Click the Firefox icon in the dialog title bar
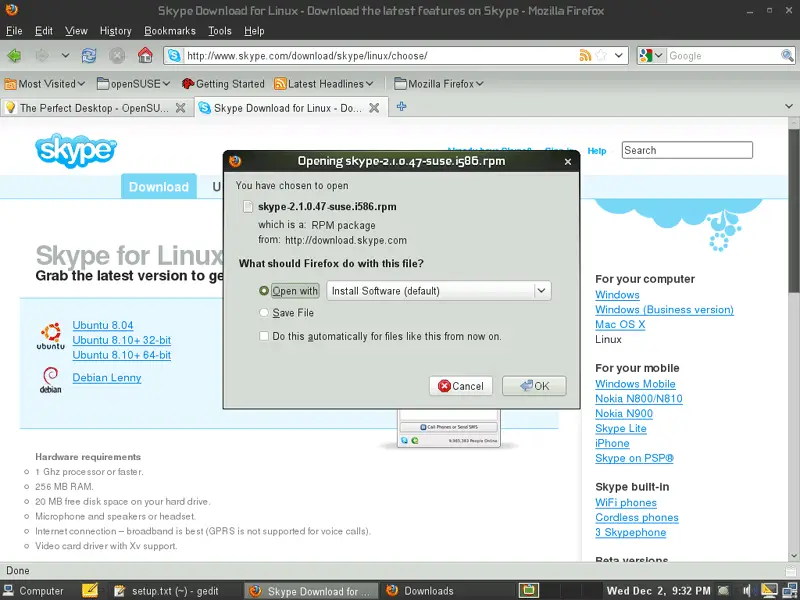This screenshot has height=600, width=800. [235, 161]
